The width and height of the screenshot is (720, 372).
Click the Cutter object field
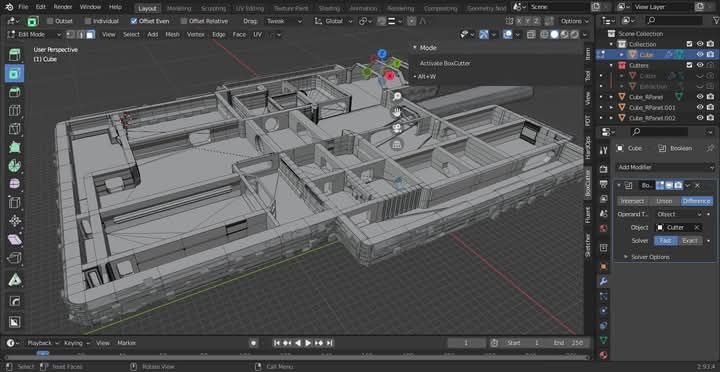[679, 227]
